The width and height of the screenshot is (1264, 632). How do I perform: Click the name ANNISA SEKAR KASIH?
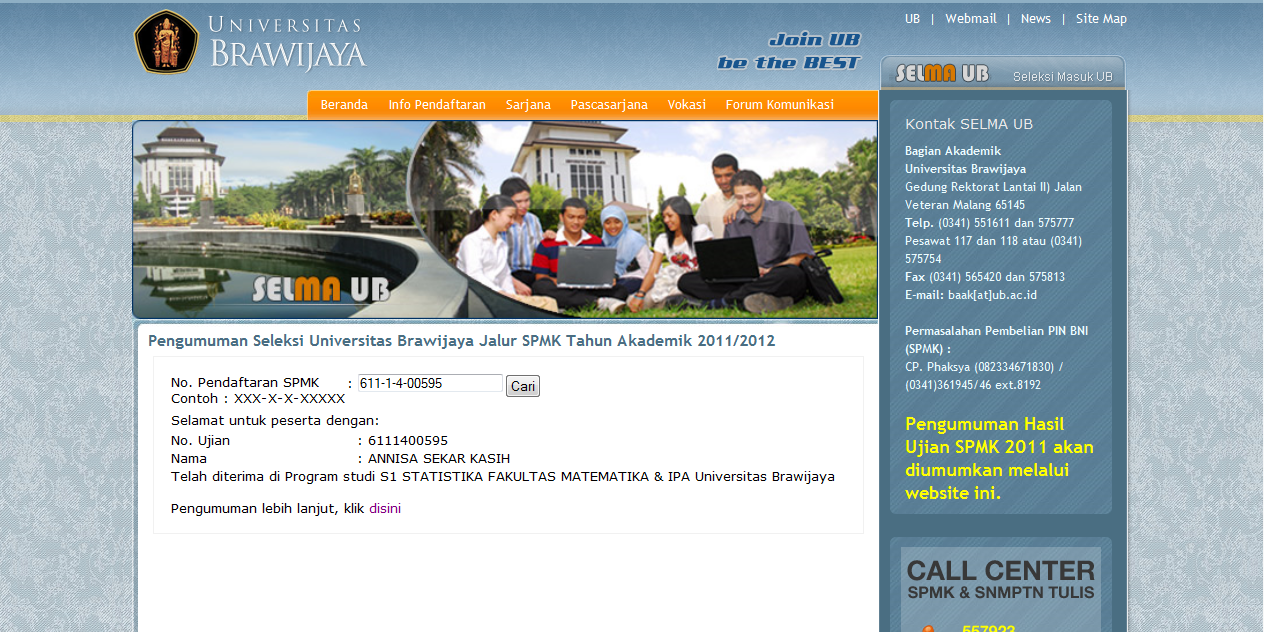click(439, 459)
